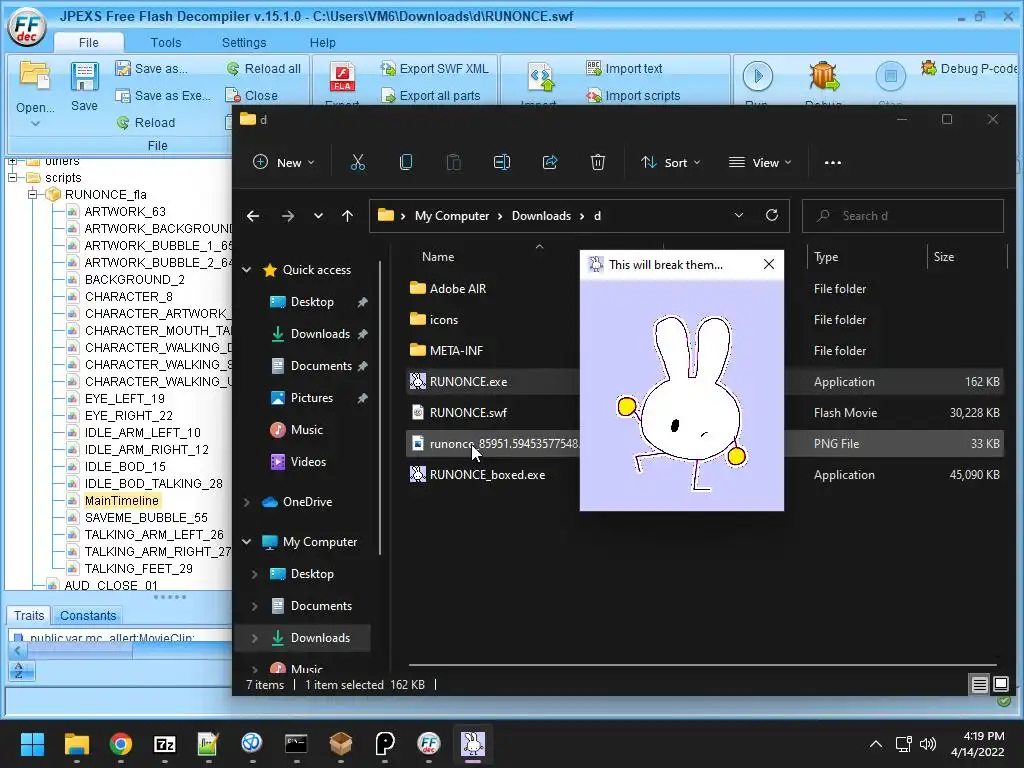Screen dimensions: 1024x768
Task: Open the Sort dropdown in Explorer
Action: 671,163
